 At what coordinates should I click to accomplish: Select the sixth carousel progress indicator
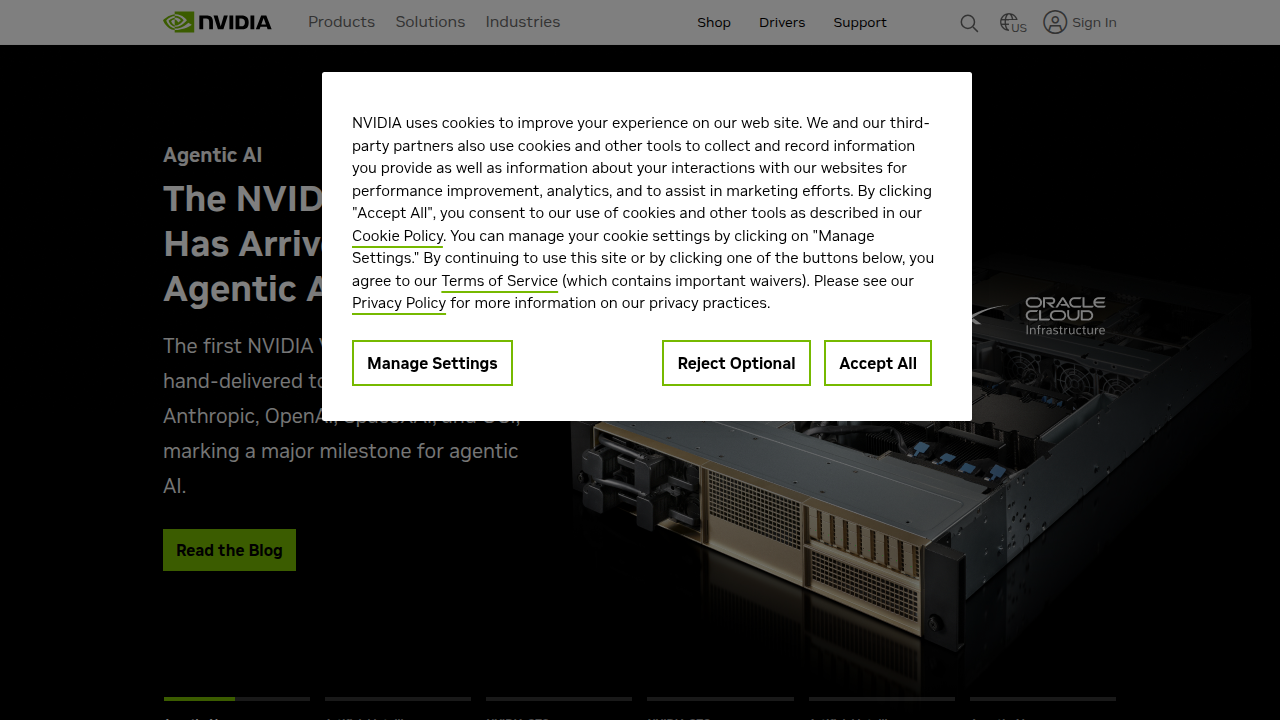coord(1043,699)
